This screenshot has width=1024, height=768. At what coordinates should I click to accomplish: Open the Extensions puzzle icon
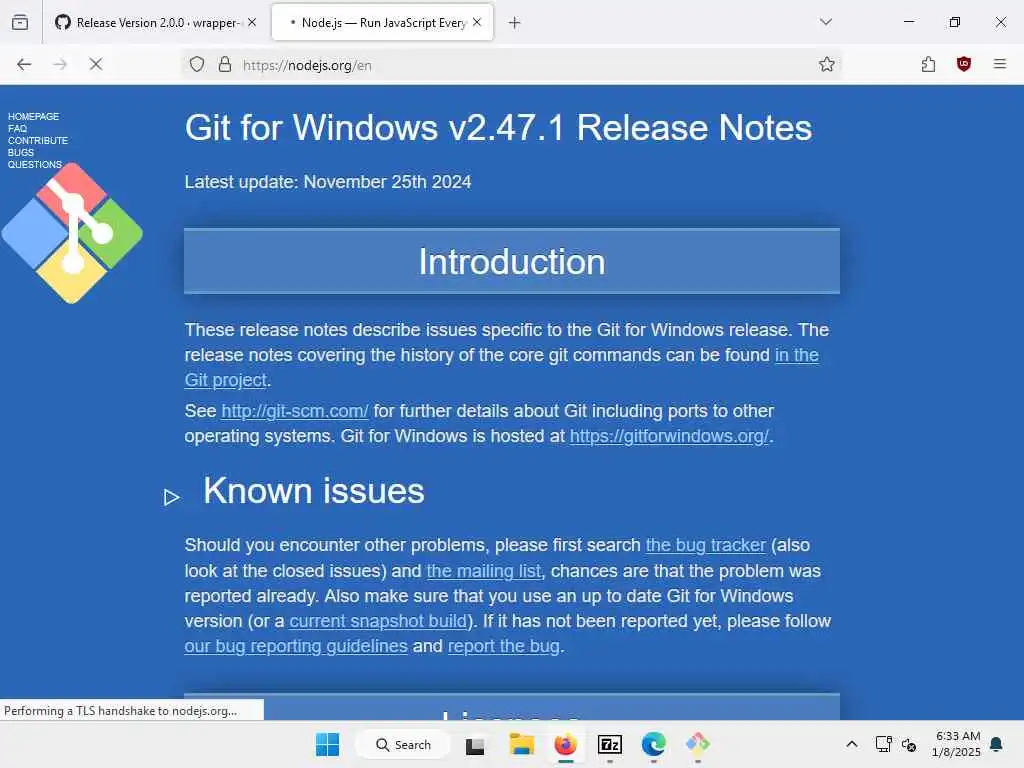pyautogui.click(x=928, y=64)
